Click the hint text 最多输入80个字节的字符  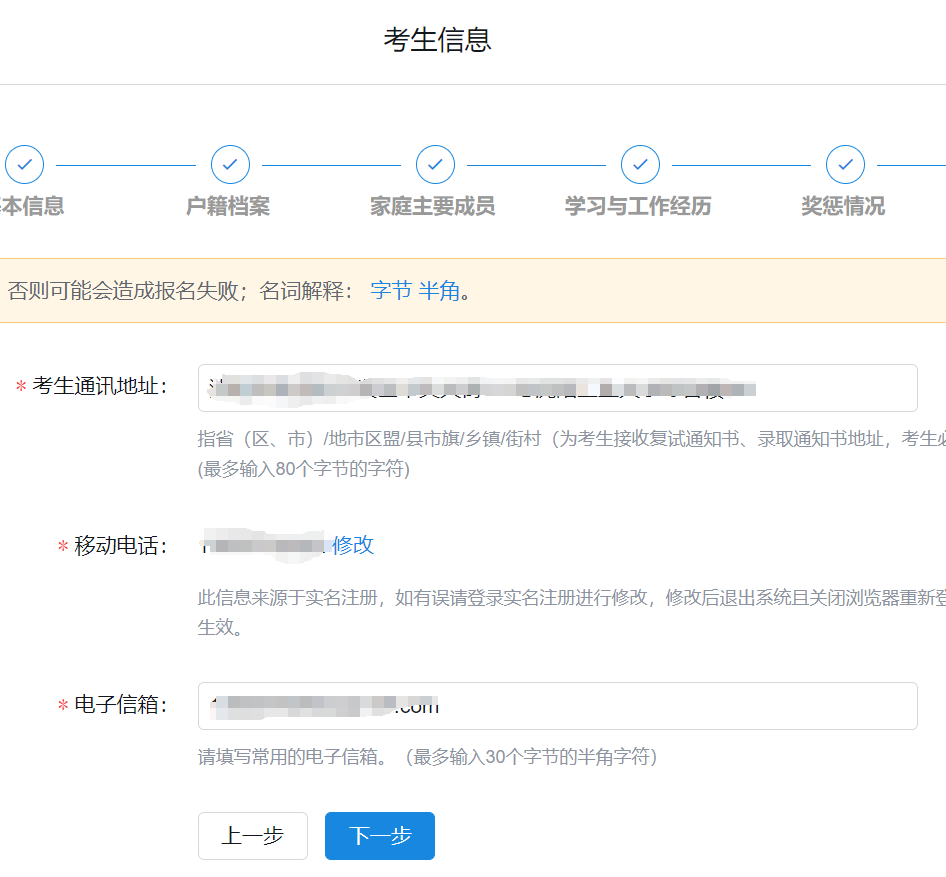click(x=304, y=469)
